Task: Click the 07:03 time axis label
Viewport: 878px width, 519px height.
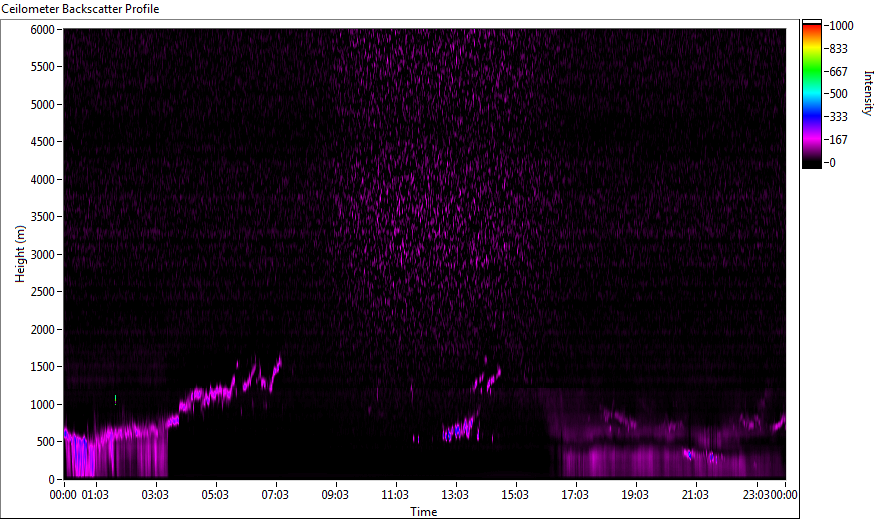Action: [x=275, y=495]
